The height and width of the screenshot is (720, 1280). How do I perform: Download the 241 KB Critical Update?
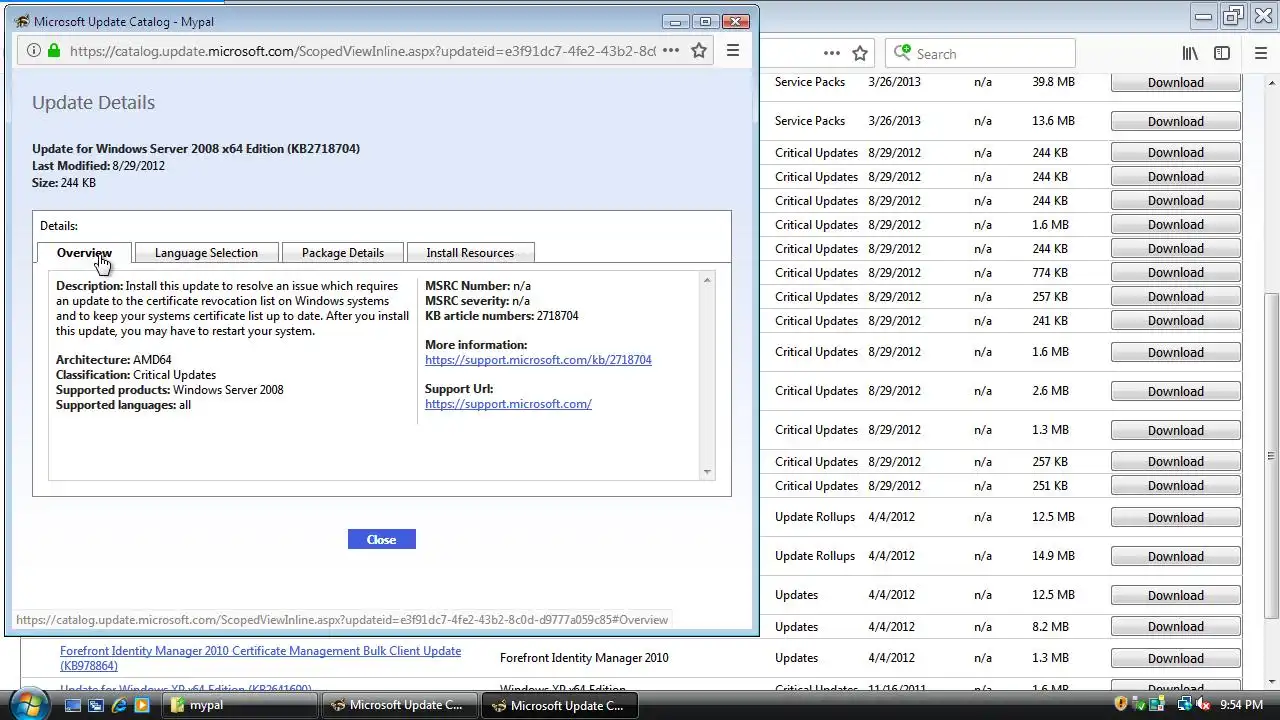[1175, 320]
